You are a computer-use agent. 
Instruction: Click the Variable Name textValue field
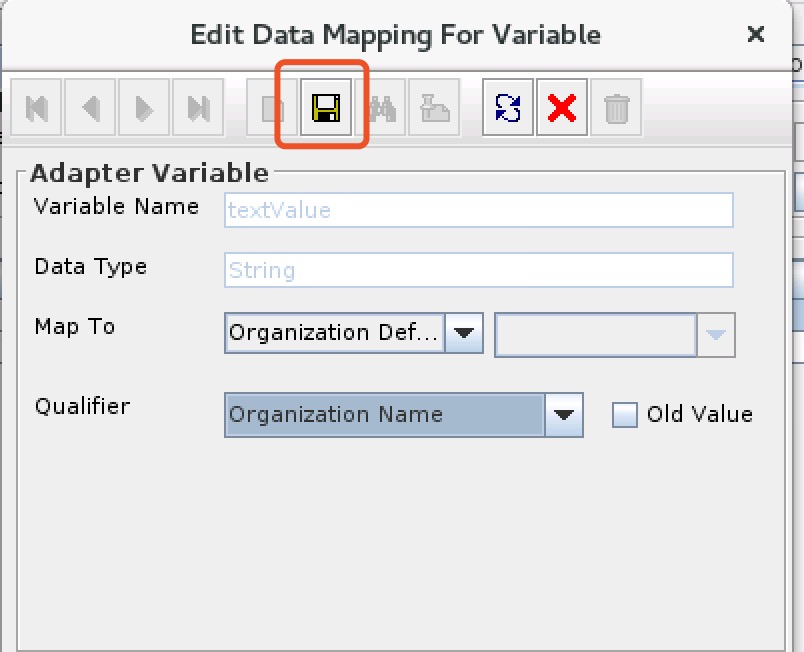478,210
